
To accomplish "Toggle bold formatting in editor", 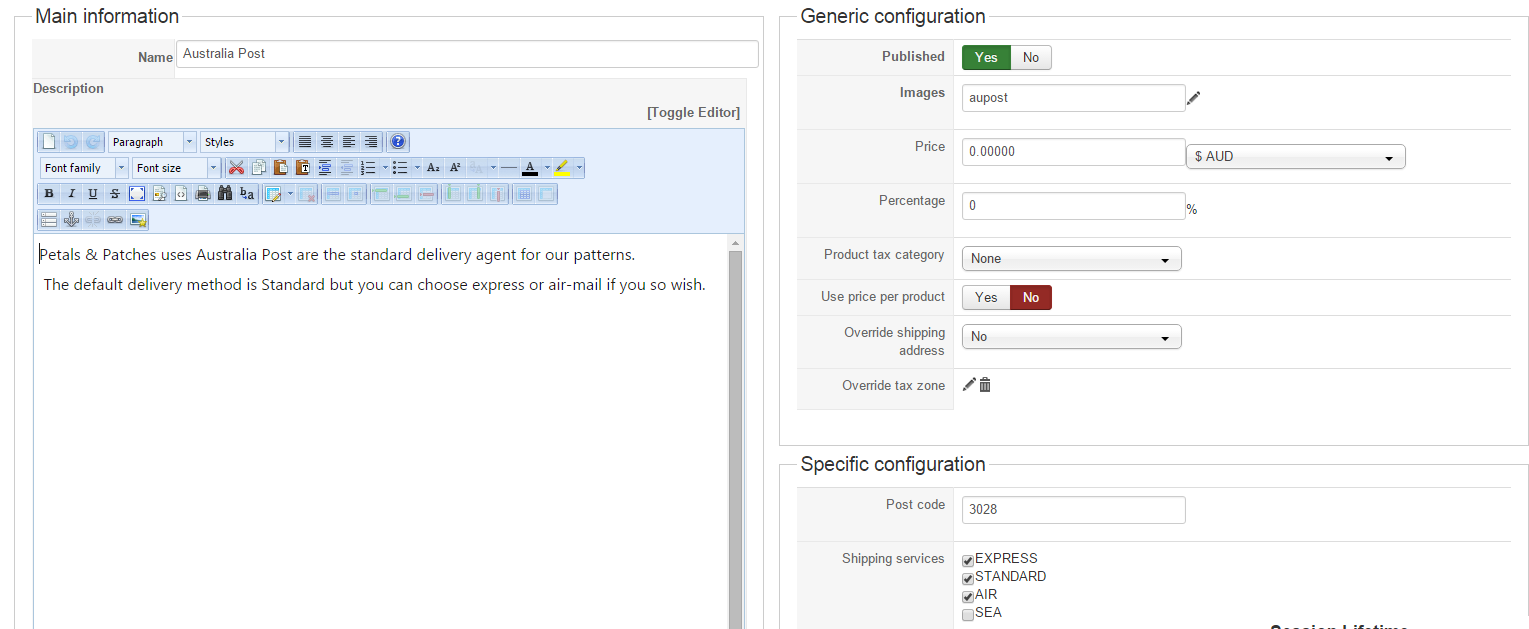I will (49, 194).
